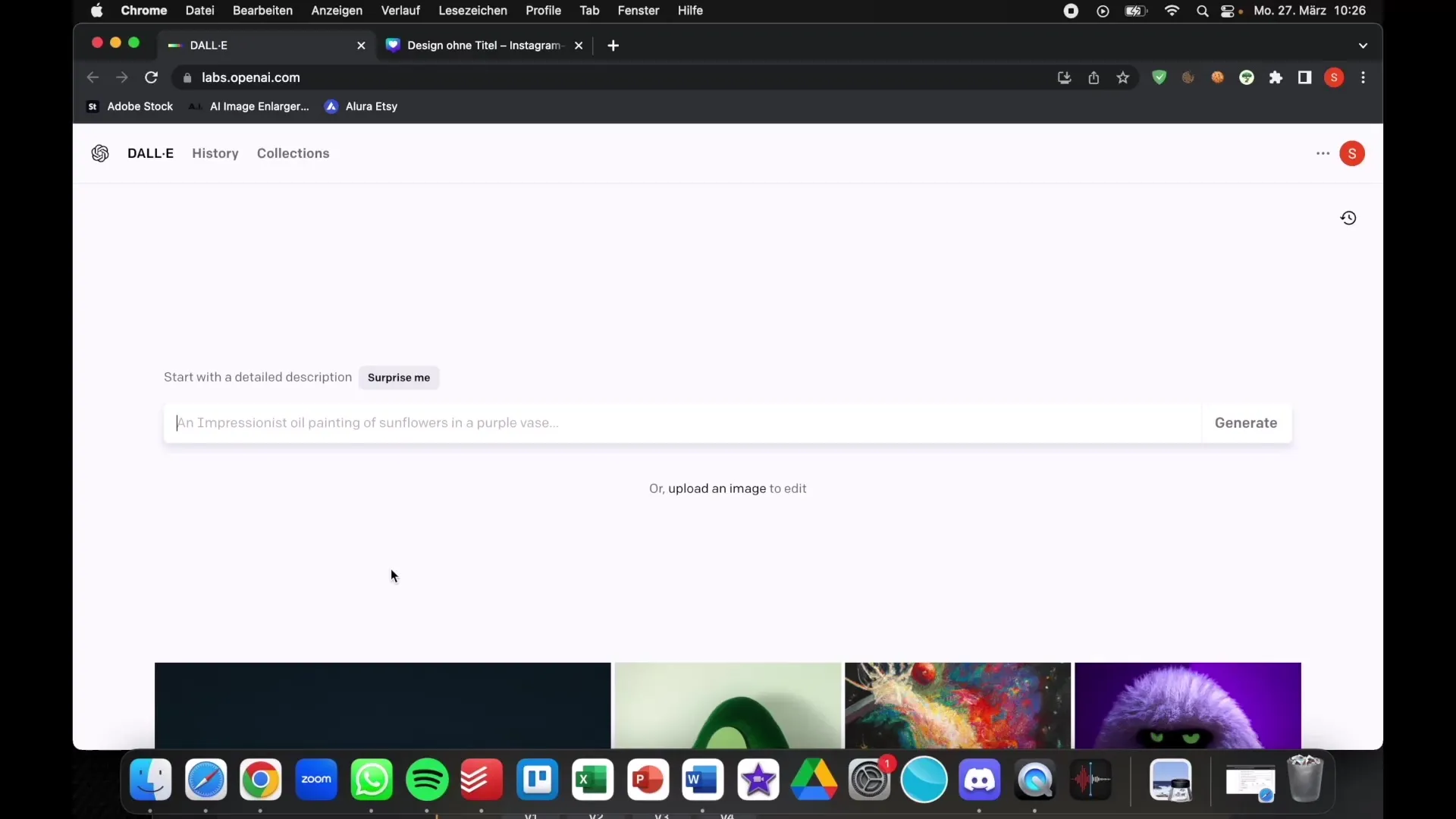Click the Trello icon in dock

pyautogui.click(x=537, y=780)
